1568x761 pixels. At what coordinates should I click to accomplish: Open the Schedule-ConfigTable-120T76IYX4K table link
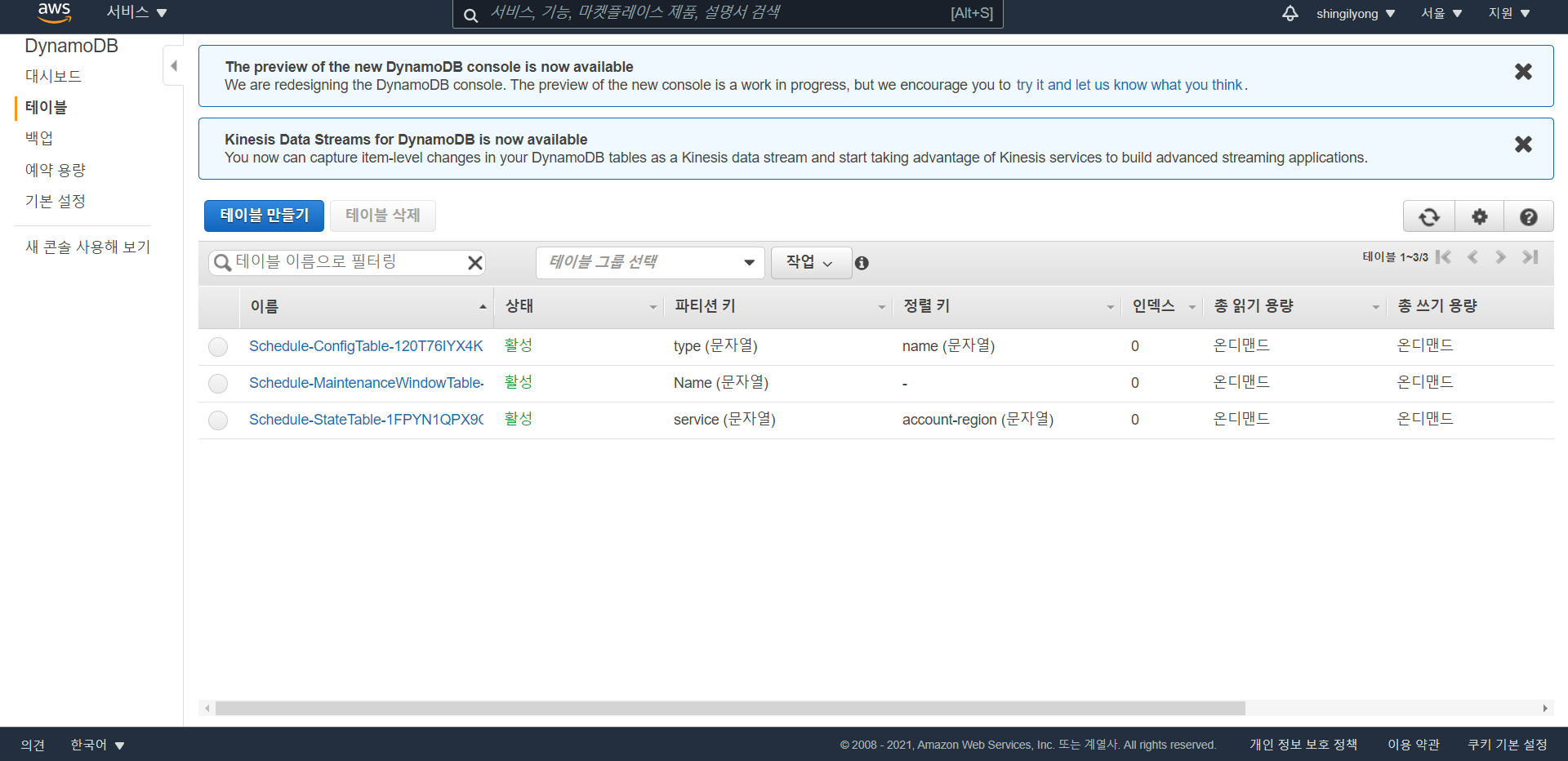[x=366, y=346]
